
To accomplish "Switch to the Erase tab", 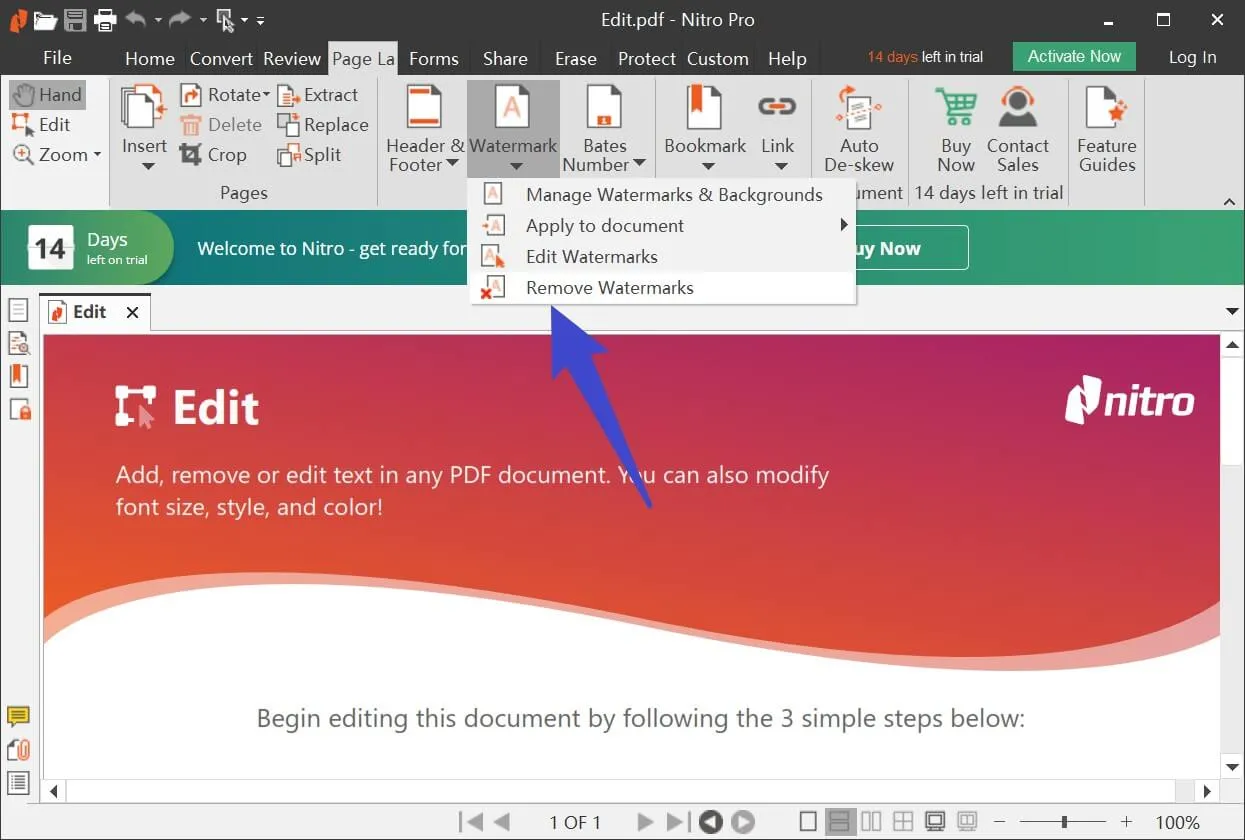I will click(576, 59).
